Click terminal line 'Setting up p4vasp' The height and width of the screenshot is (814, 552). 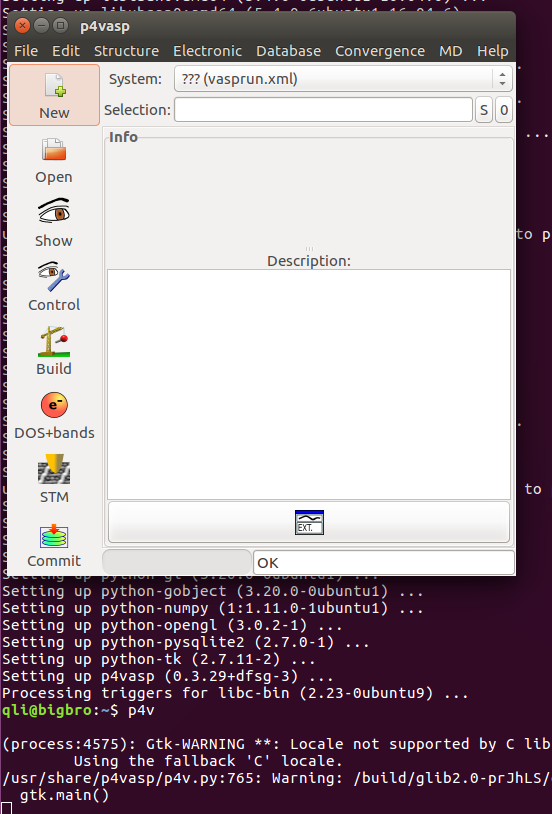click(168, 676)
